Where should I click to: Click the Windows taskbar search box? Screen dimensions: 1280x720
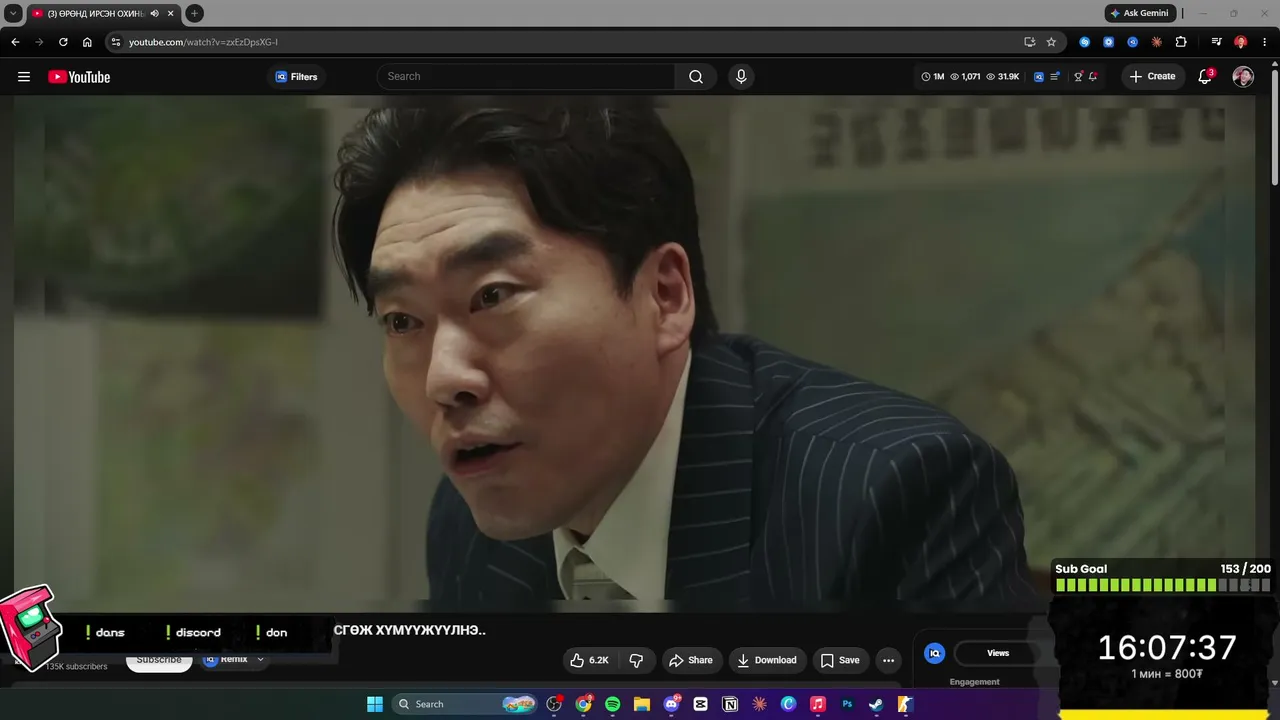tap(466, 704)
